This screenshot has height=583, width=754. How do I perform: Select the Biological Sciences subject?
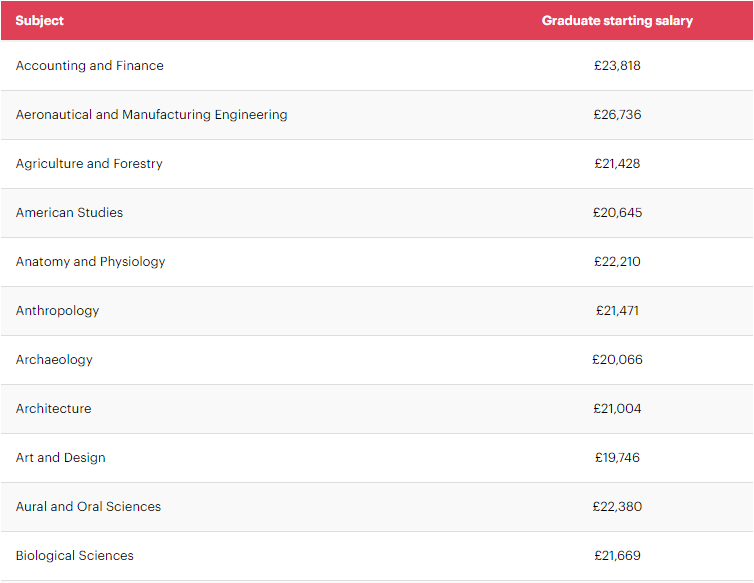[x=74, y=556]
